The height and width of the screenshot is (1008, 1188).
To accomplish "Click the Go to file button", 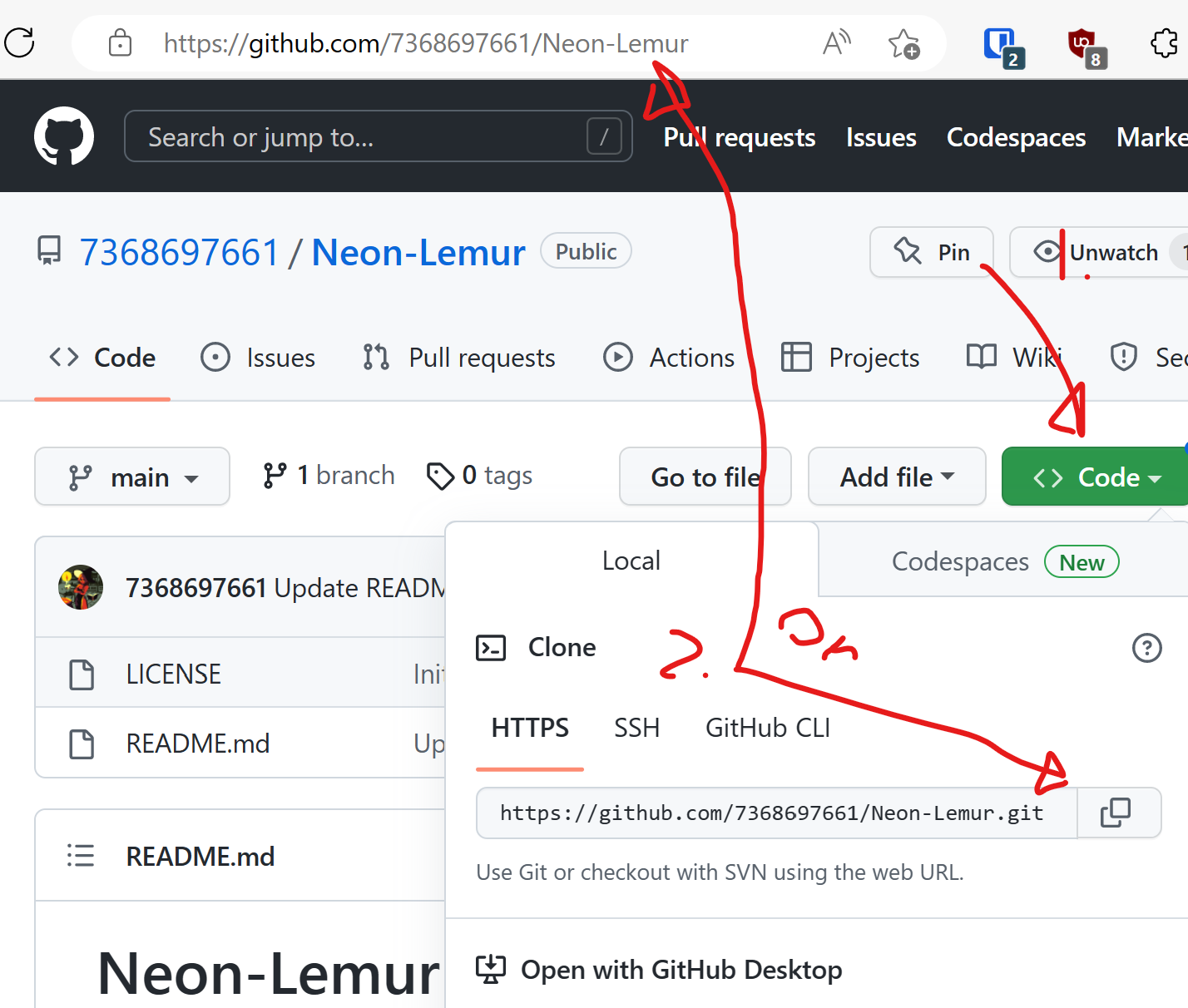I will pos(705,477).
